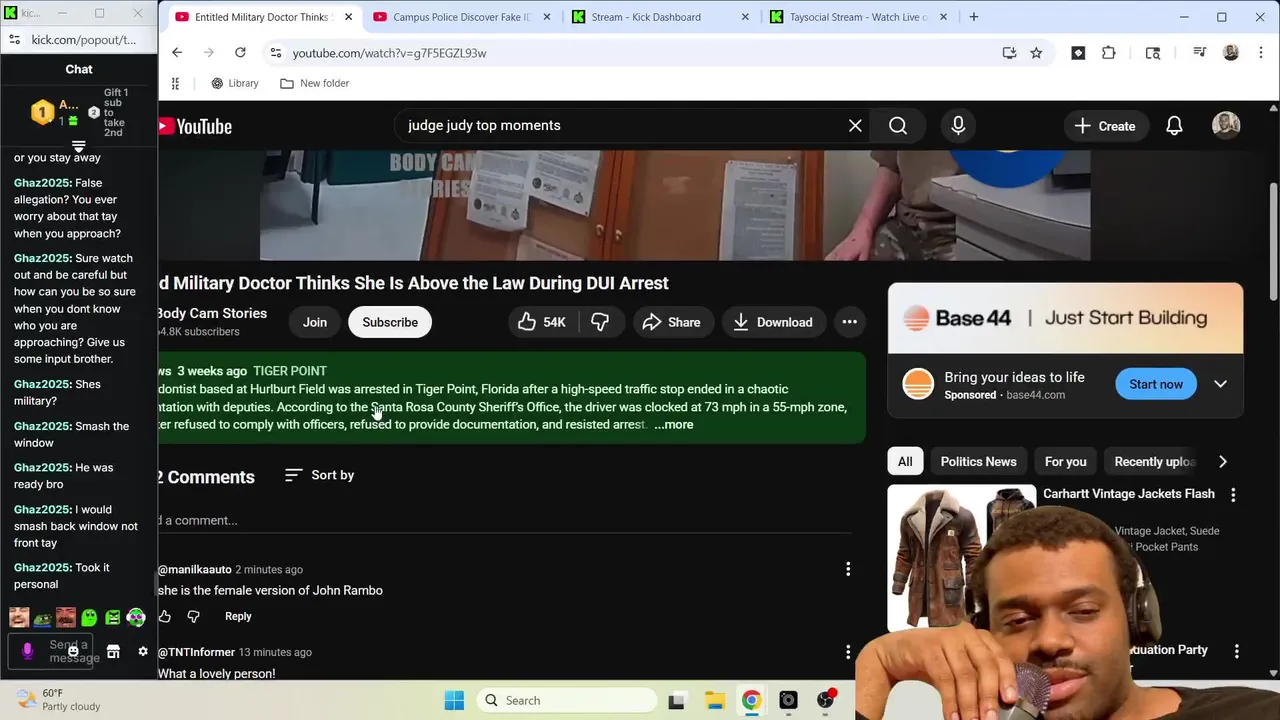Install app icon in address bar

[x=1009, y=53]
